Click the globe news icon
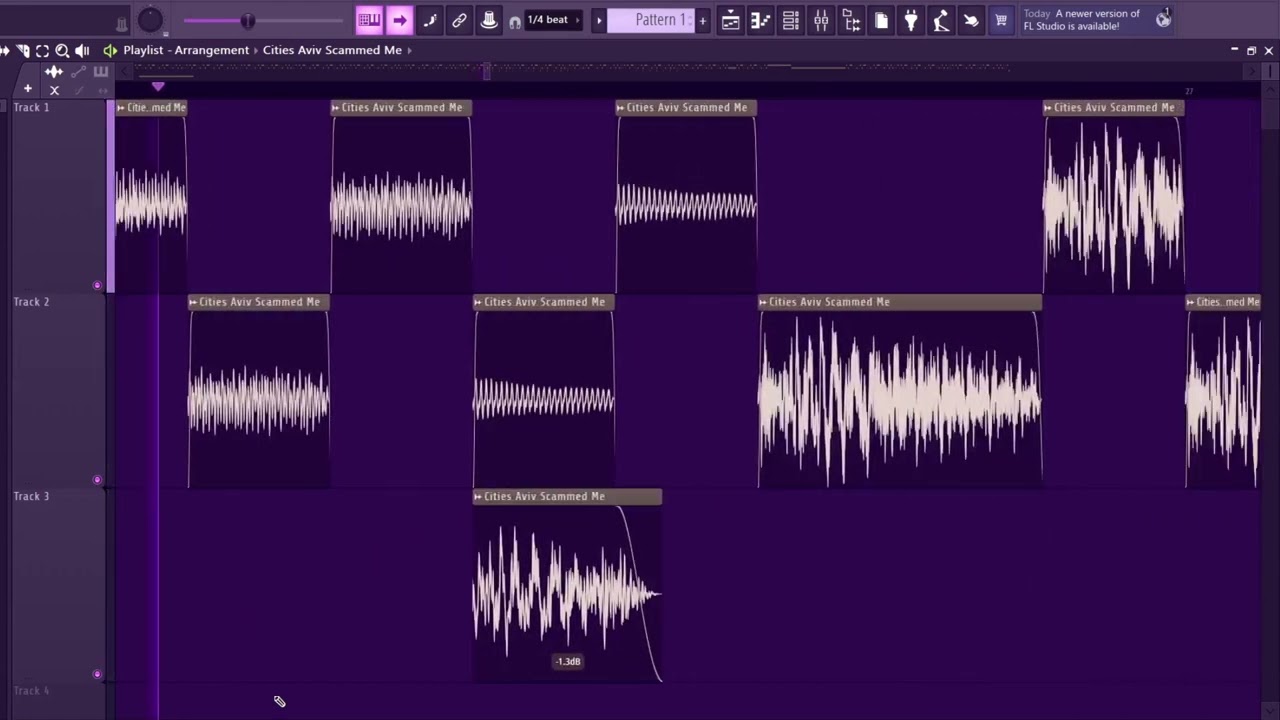Image resolution: width=1280 pixels, height=720 pixels. pyautogui.click(x=1163, y=19)
